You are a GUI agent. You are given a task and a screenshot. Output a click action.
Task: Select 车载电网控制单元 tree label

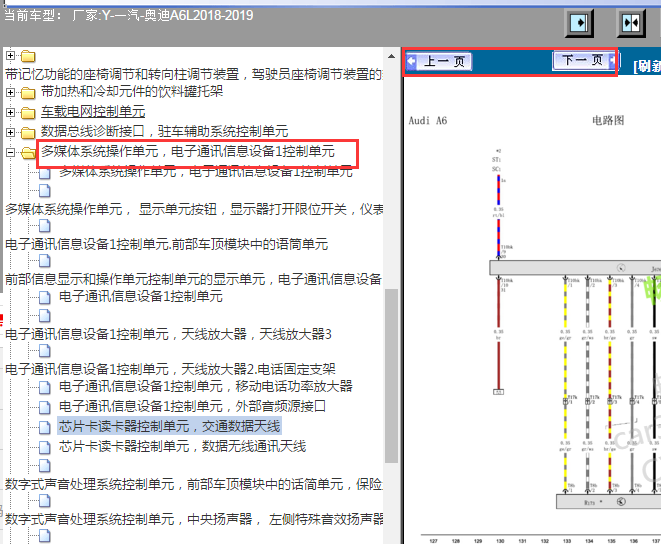93,112
